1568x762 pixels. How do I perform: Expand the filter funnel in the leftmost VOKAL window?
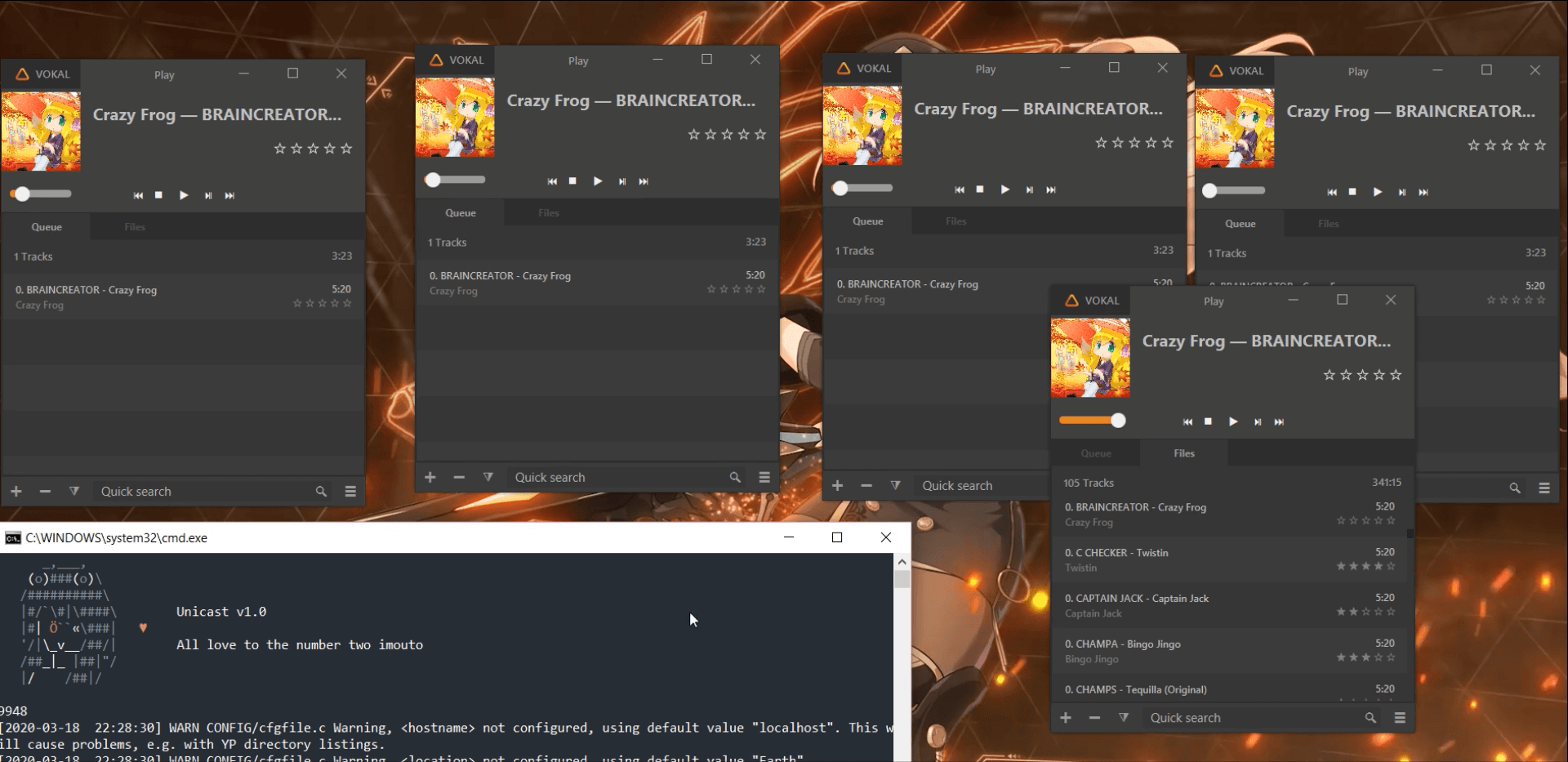[74, 492]
